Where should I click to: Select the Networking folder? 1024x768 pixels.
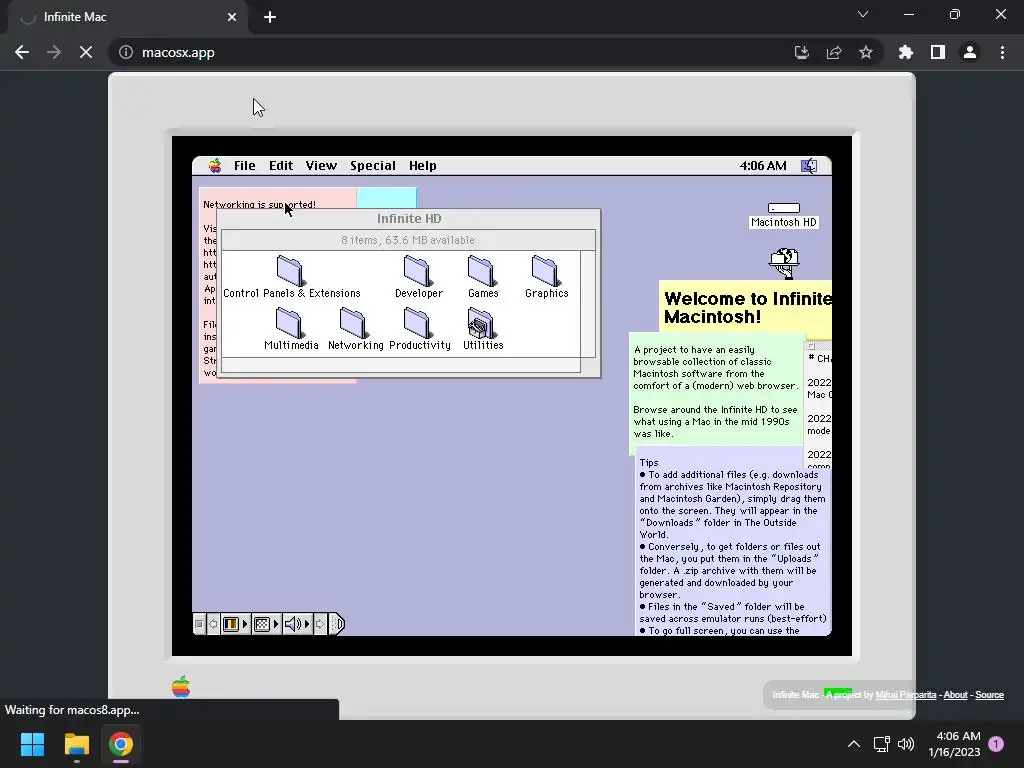click(355, 330)
